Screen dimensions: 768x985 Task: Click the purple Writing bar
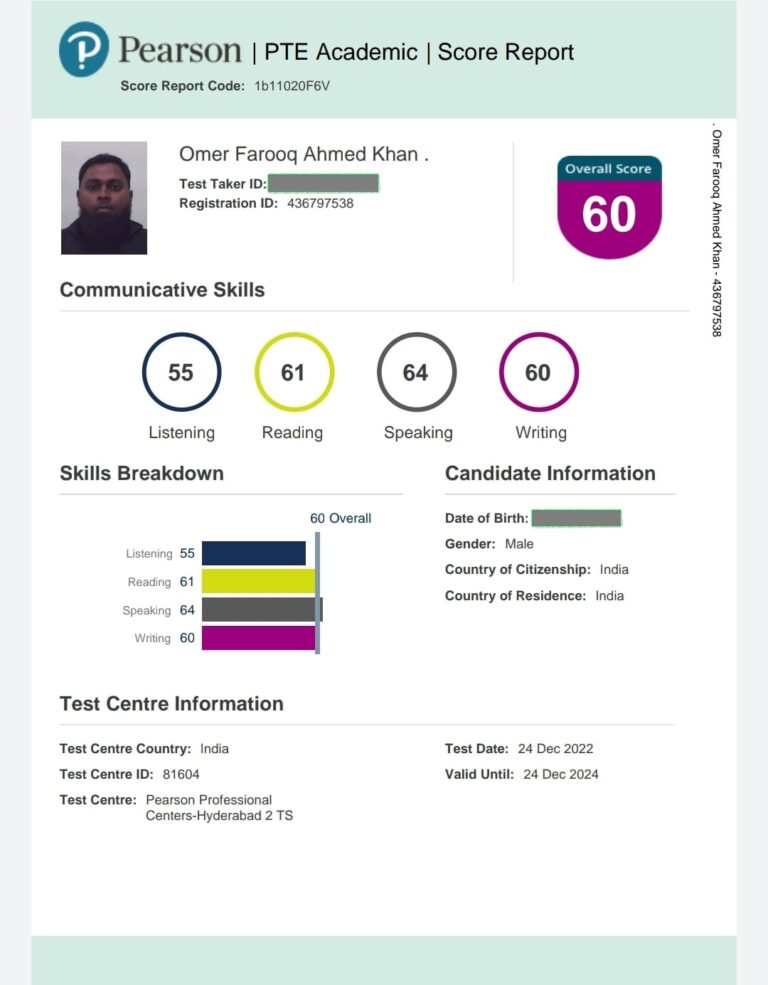pyautogui.click(x=258, y=638)
